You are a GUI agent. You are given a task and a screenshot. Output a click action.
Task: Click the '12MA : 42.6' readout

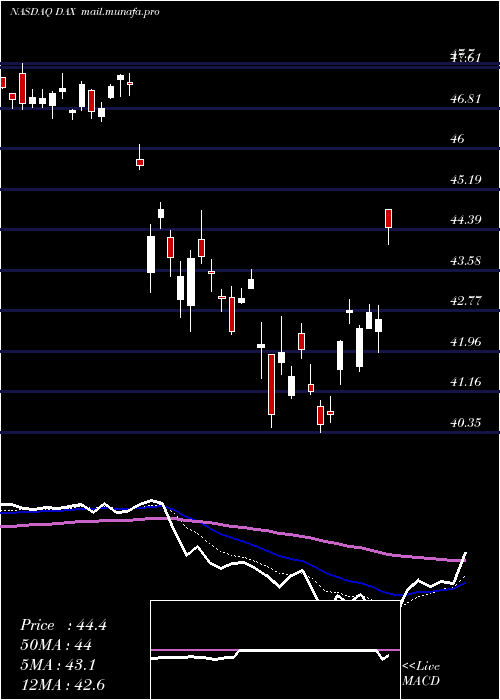[x=62, y=685]
